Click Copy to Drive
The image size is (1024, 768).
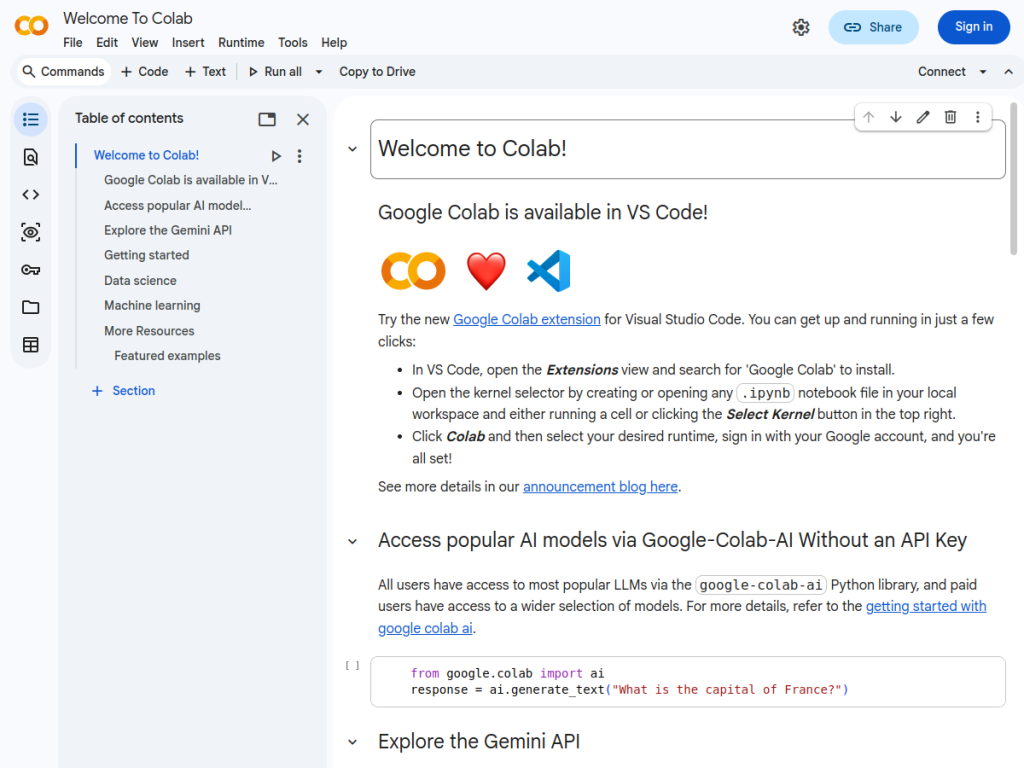[377, 72]
